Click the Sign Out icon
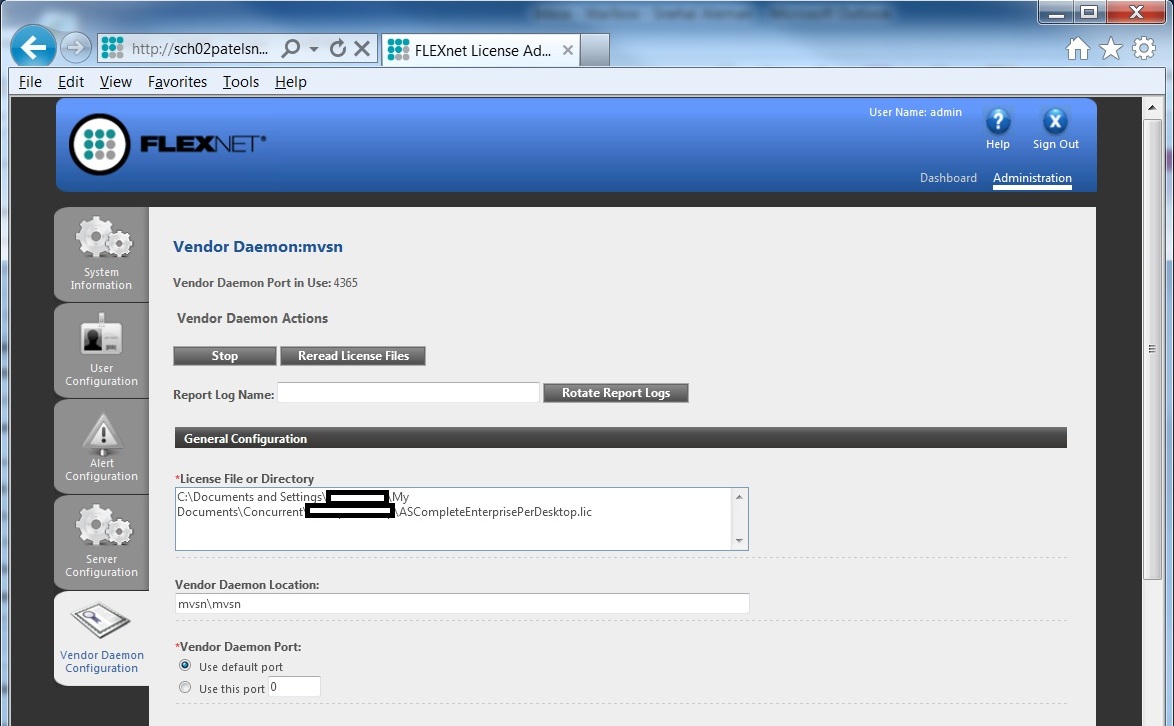Viewport: 1174px width, 726px height. click(x=1055, y=121)
